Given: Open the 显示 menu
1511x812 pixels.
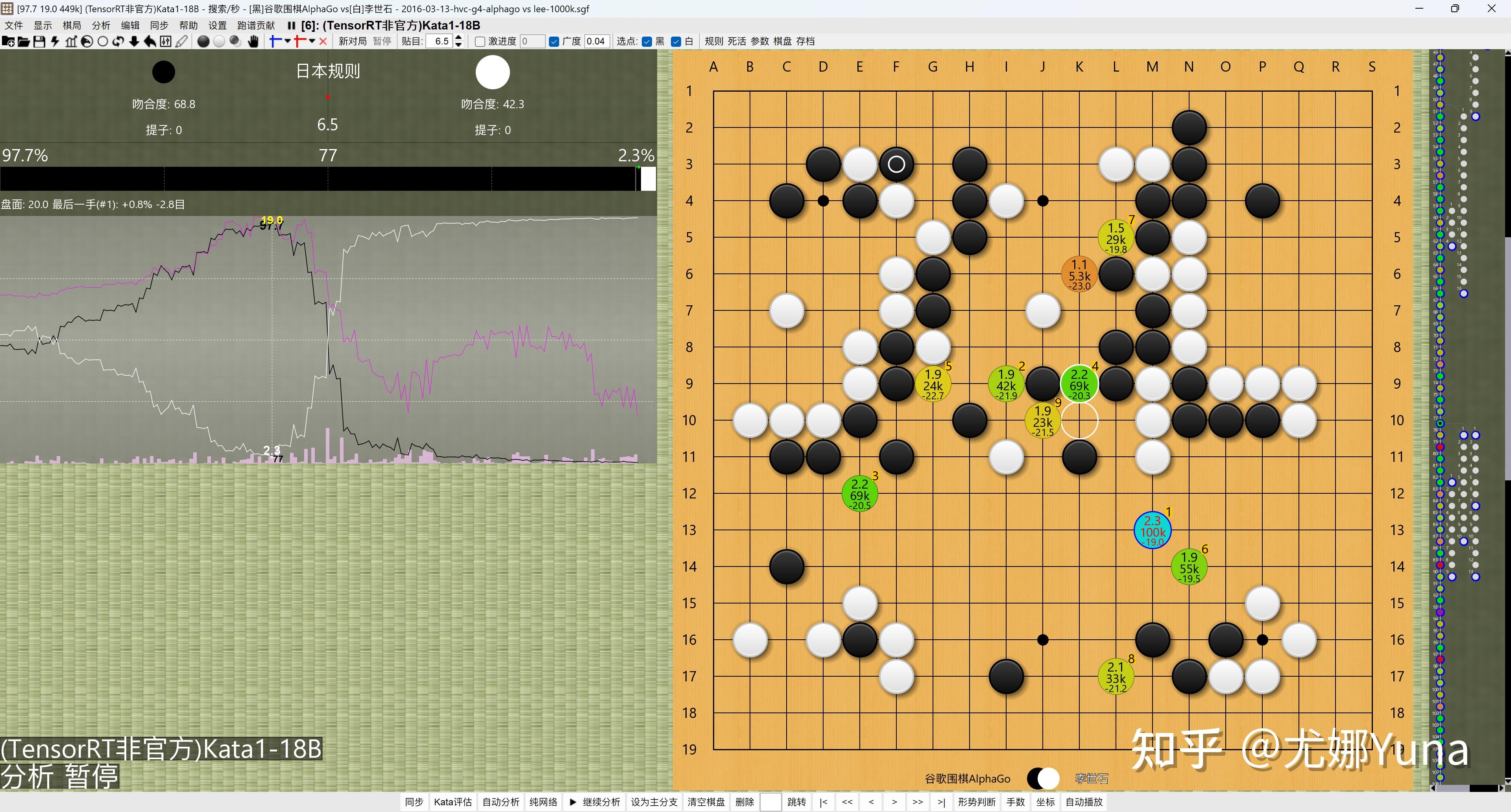Looking at the screenshot, I should click(x=43, y=25).
